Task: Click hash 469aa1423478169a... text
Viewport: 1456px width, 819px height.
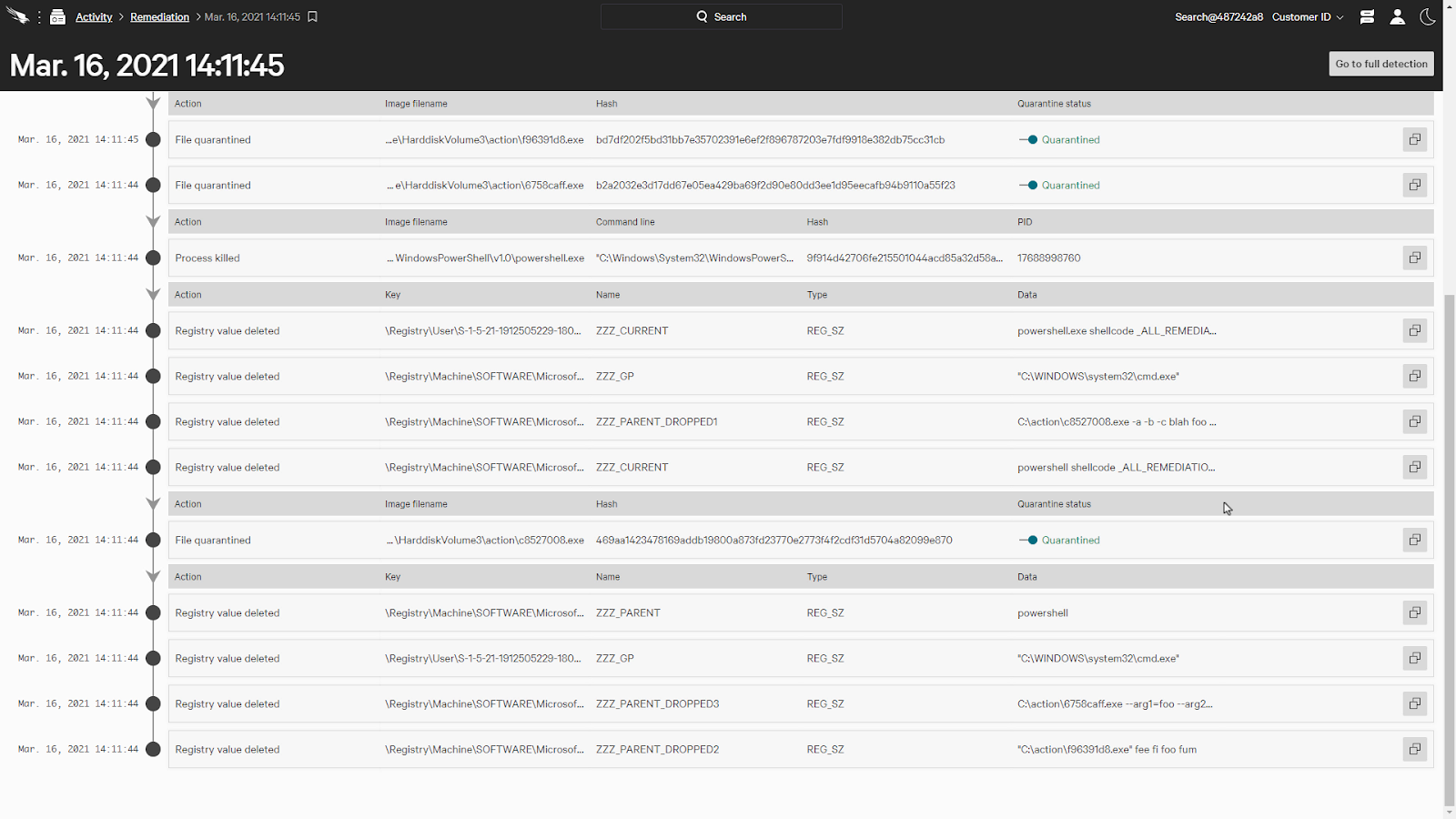Action: point(774,540)
